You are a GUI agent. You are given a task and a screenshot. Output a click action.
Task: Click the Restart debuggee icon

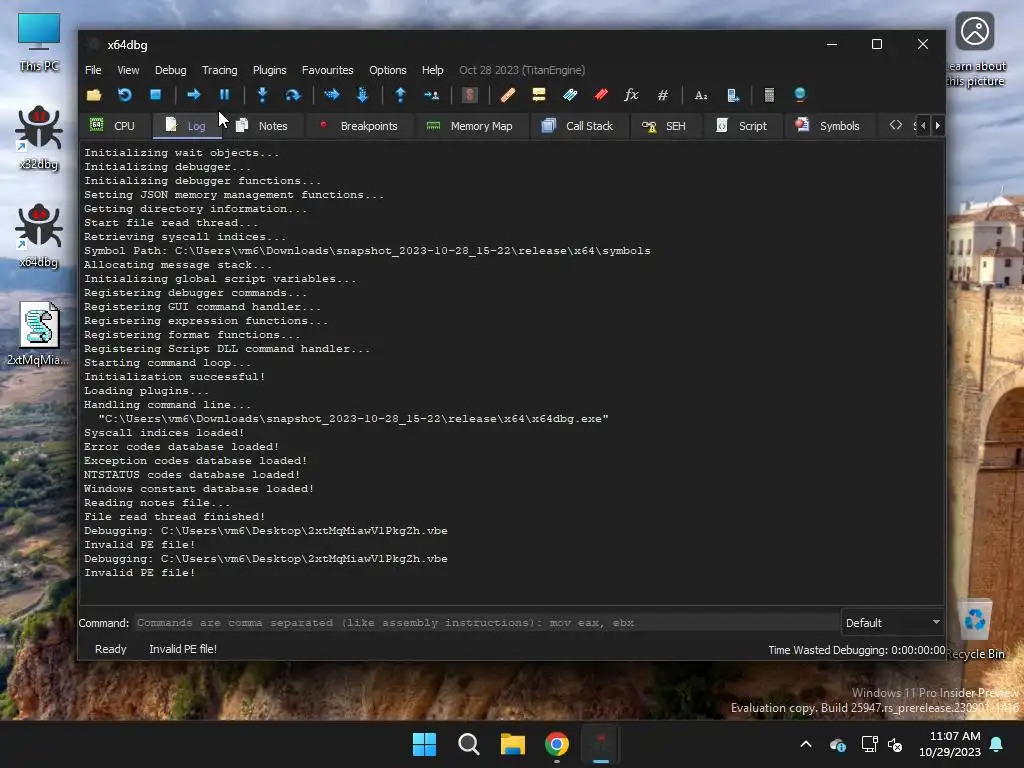click(125, 95)
